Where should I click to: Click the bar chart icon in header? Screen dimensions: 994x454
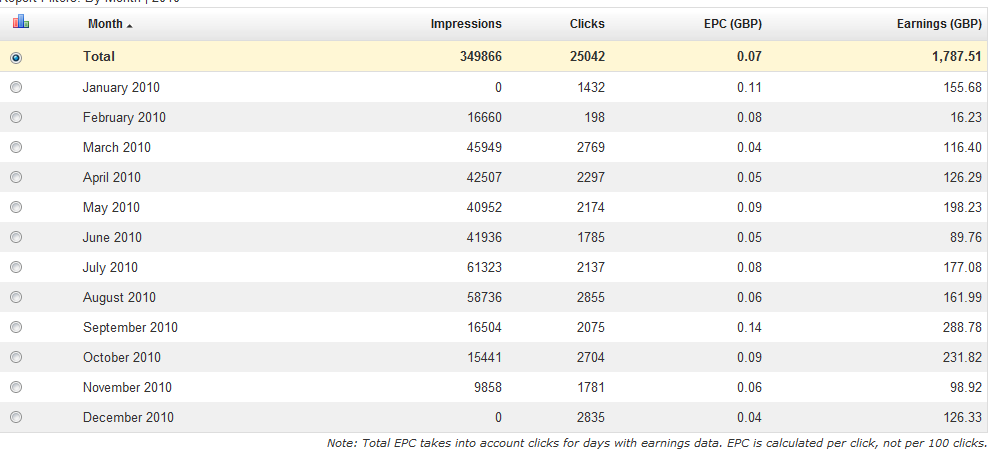point(21,22)
